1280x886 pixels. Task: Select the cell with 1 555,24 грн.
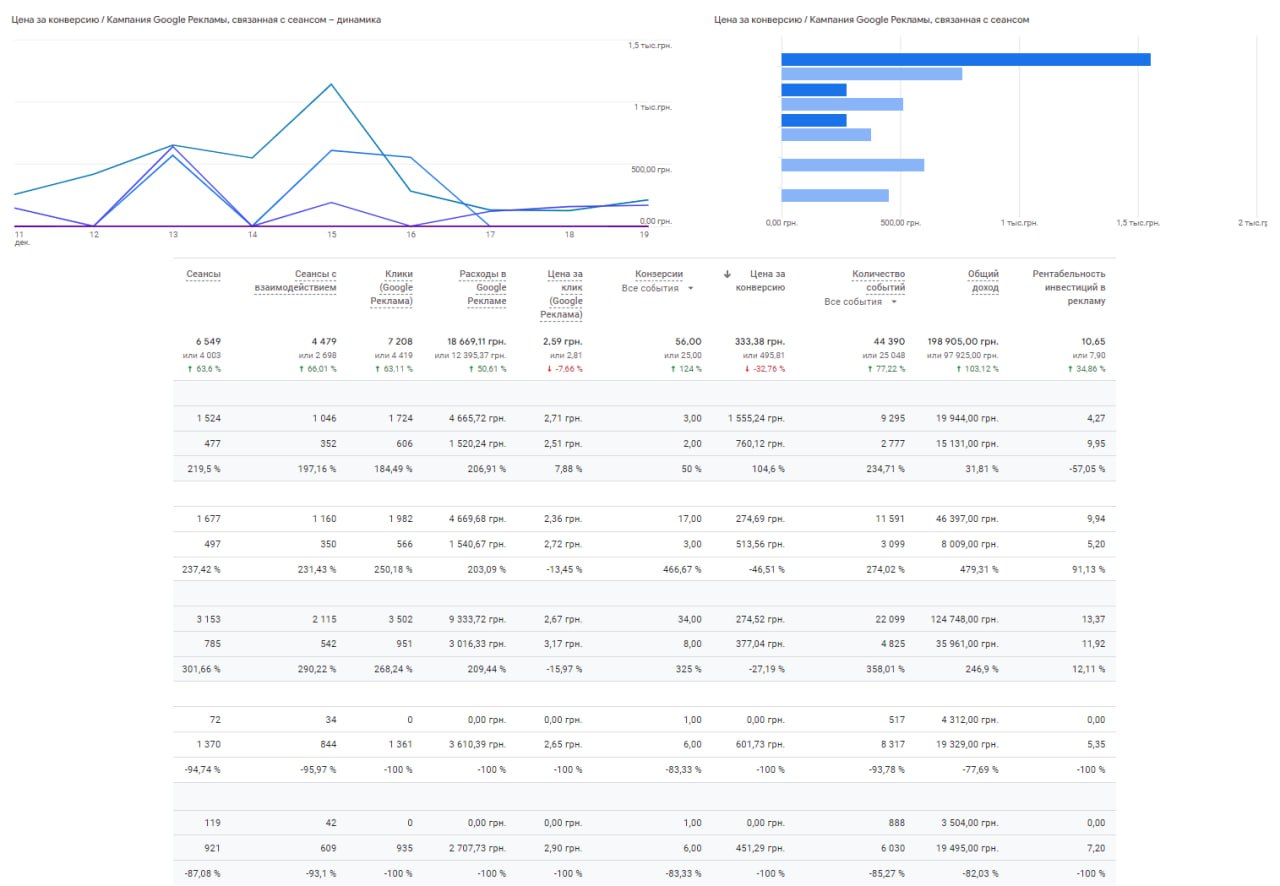click(755, 418)
